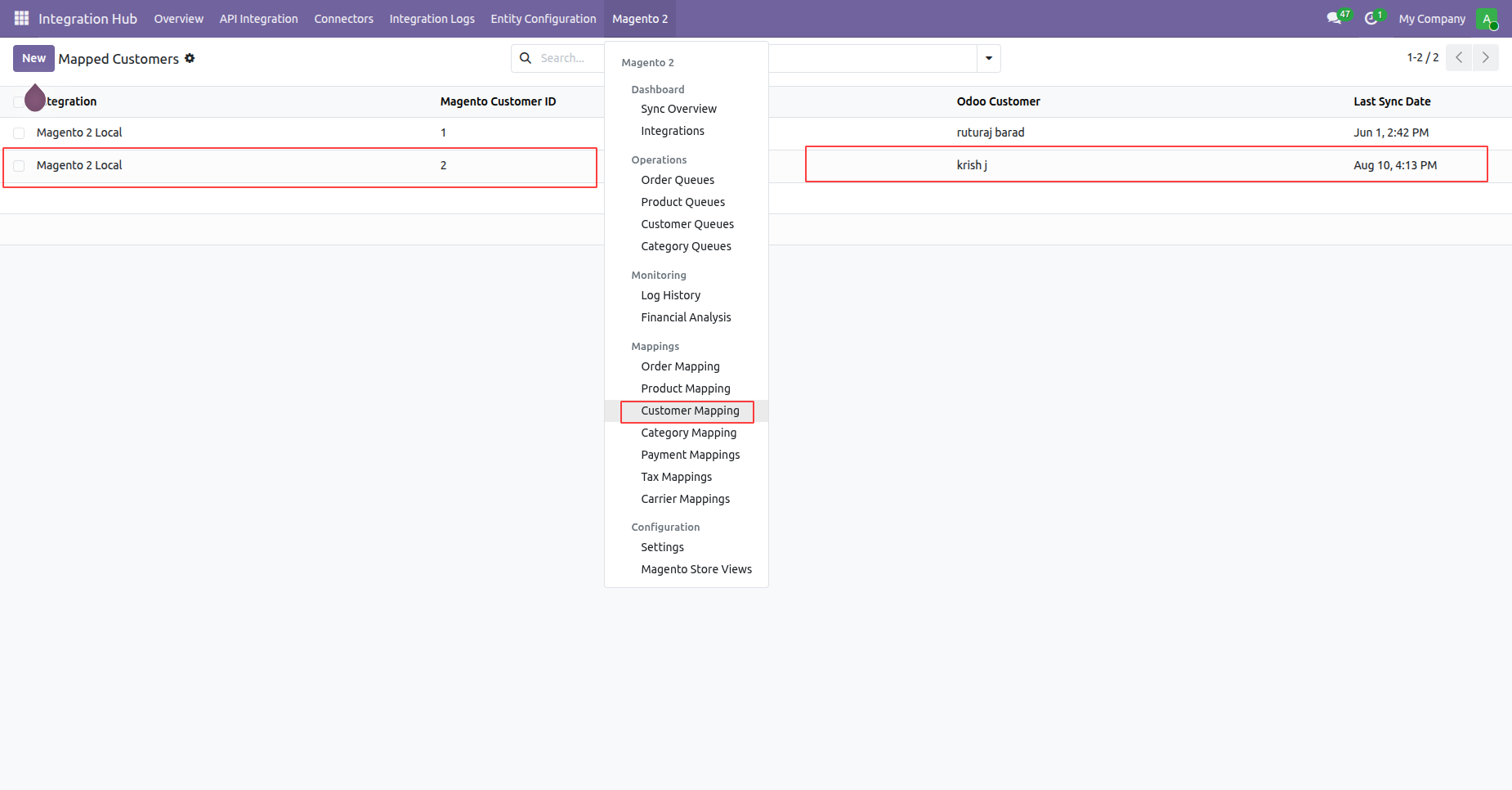
Task: Open Order Queues
Action: [687, 180]
